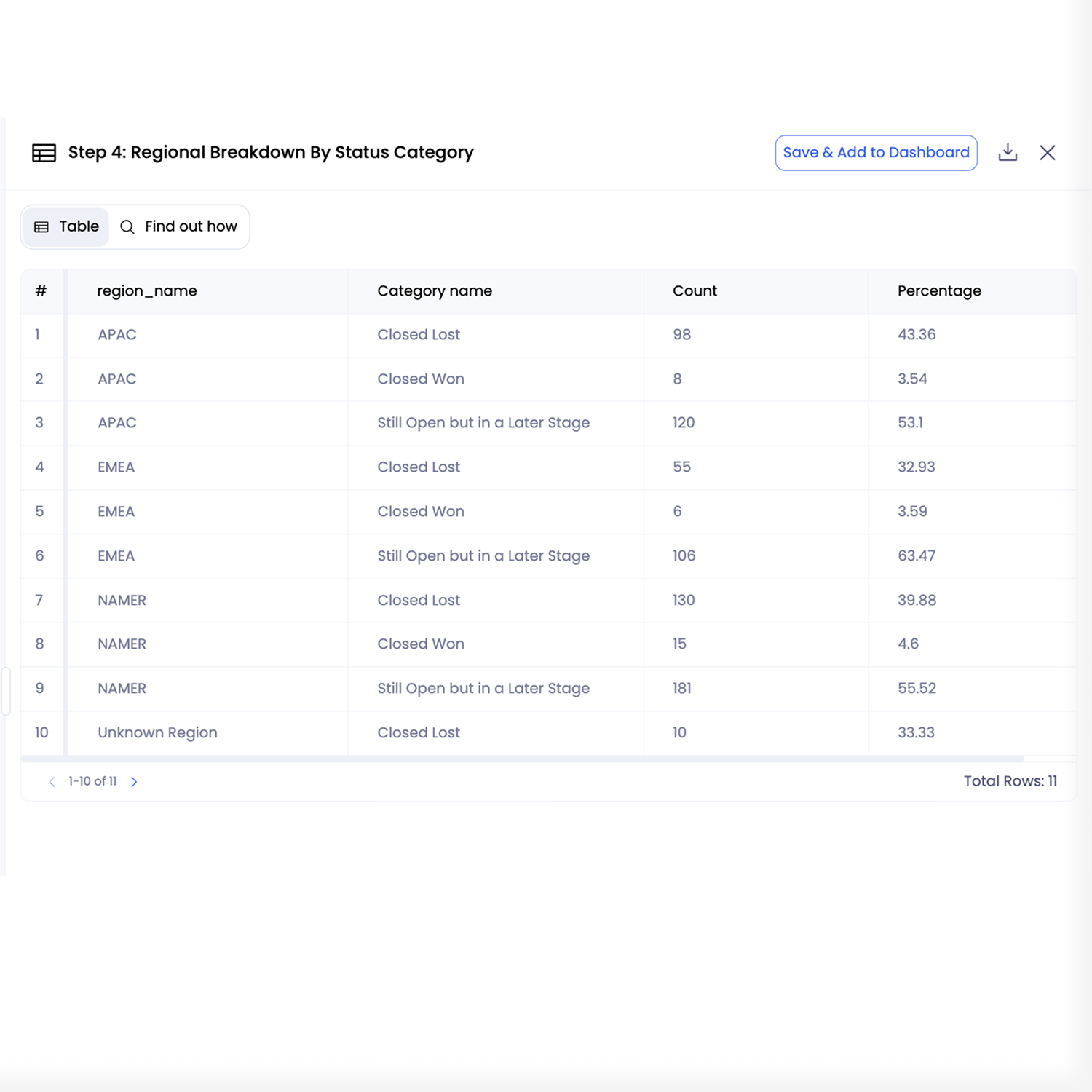The image size is (1092, 1092).
Task: Select the Unknown Region row cell
Action: pos(157,732)
